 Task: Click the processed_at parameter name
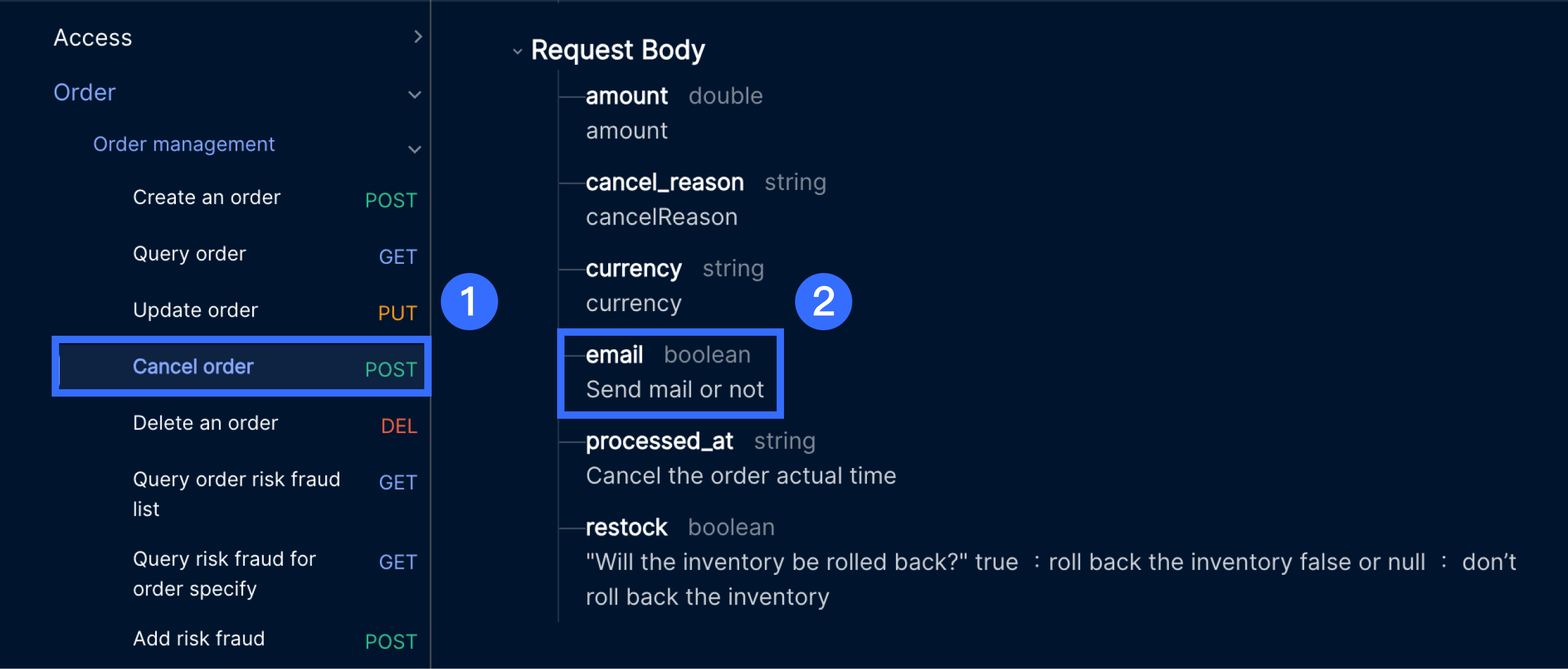coord(659,441)
